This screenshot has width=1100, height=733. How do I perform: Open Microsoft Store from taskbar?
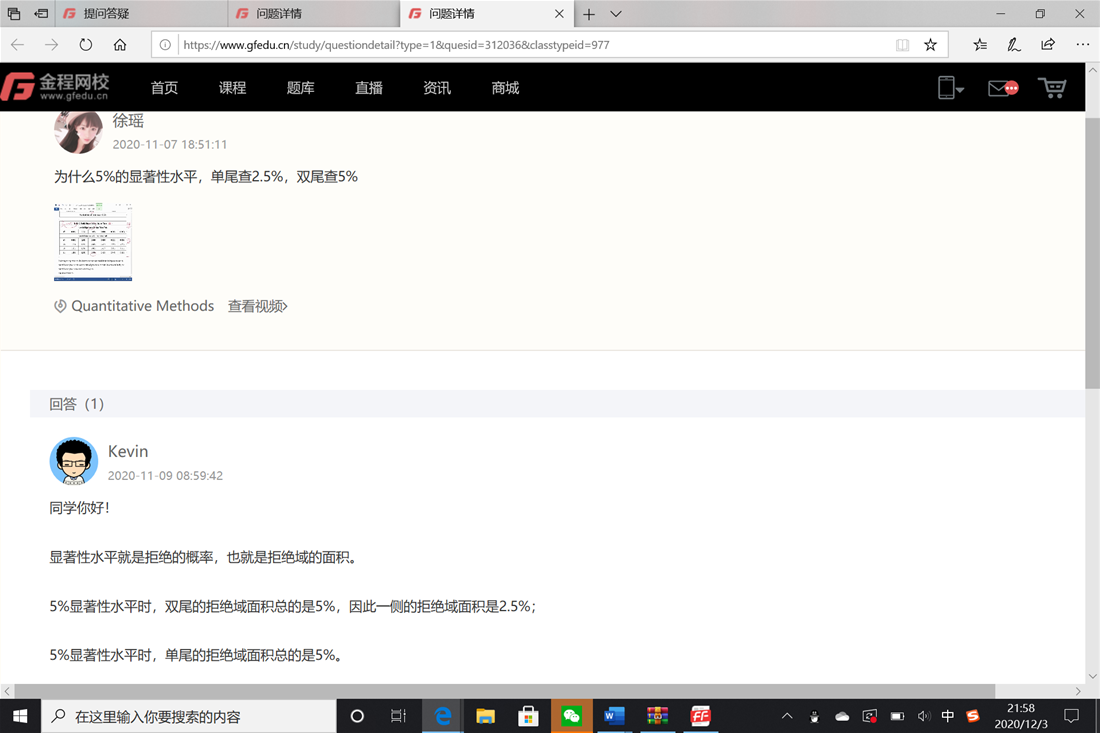click(528, 716)
